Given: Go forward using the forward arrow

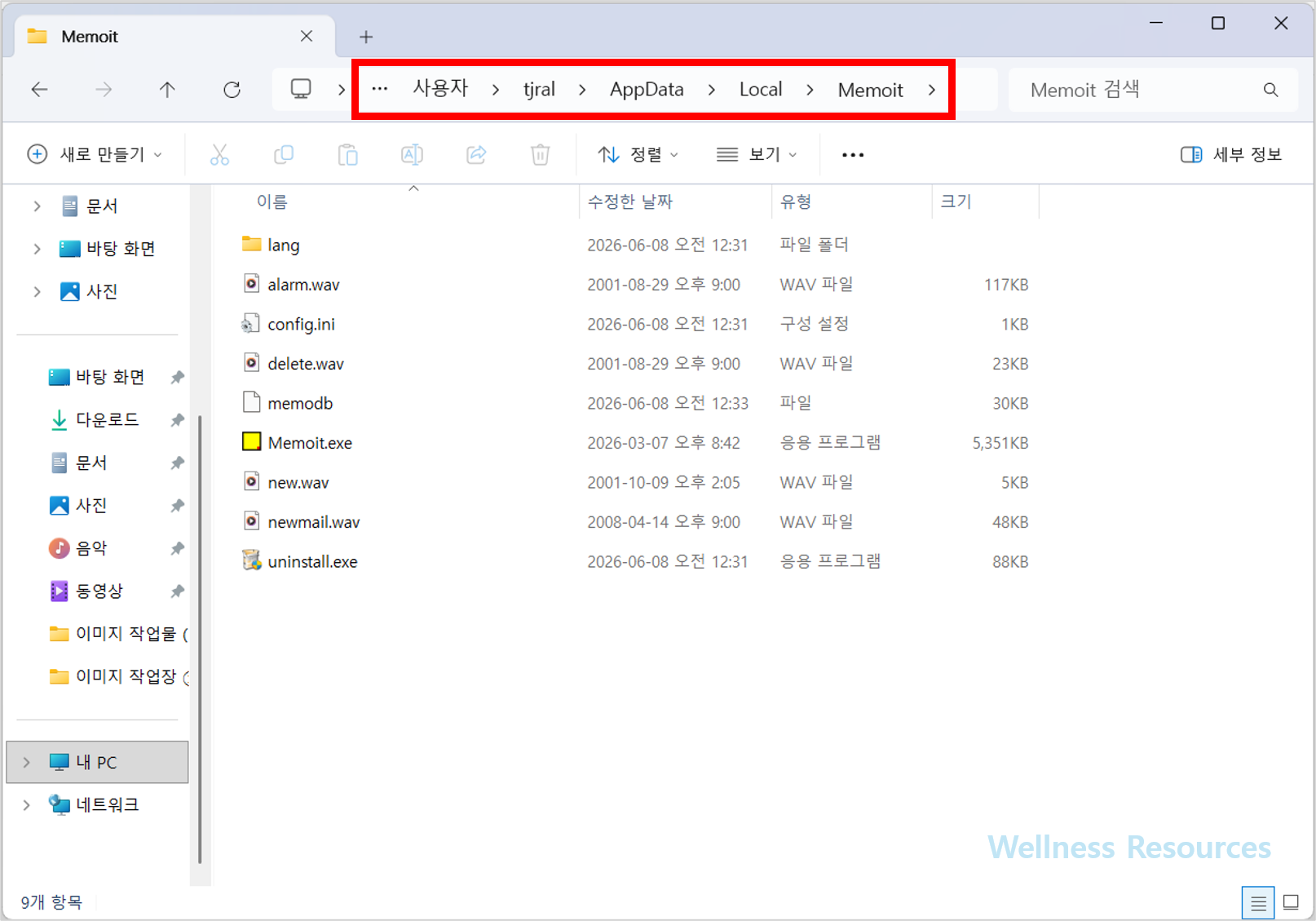Looking at the screenshot, I should coord(104,90).
